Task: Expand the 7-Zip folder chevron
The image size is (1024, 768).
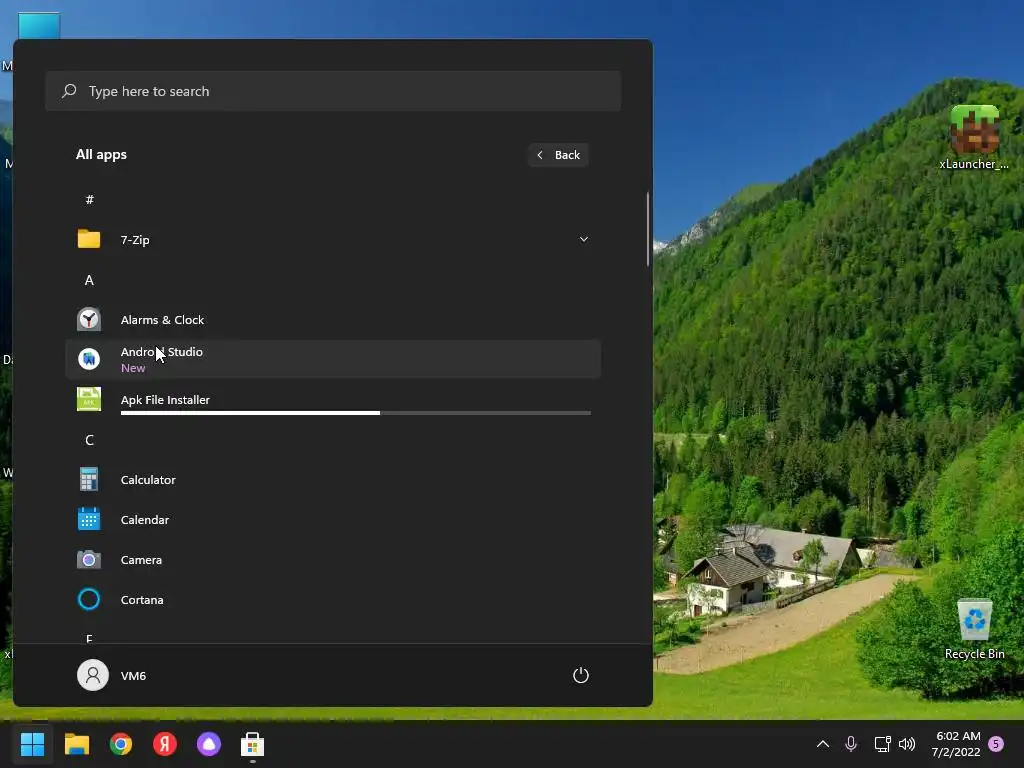Action: click(584, 239)
